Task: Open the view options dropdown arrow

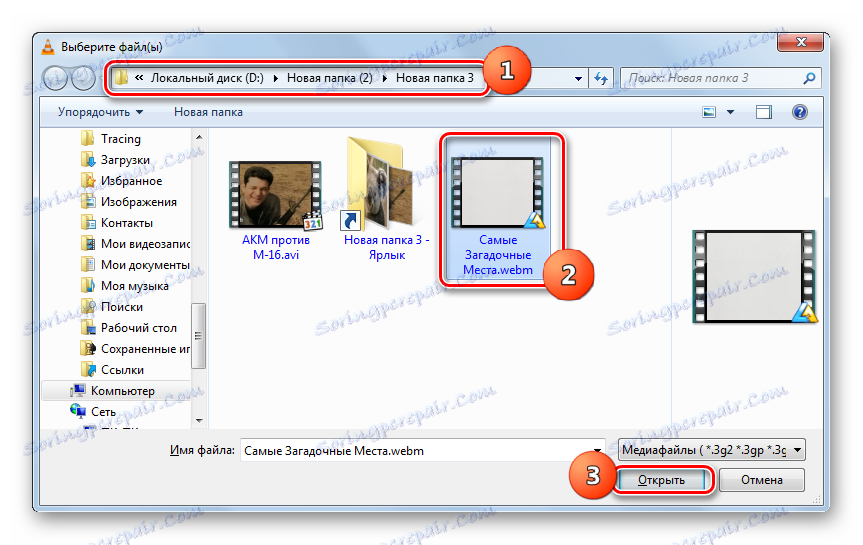Action: [x=730, y=112]
